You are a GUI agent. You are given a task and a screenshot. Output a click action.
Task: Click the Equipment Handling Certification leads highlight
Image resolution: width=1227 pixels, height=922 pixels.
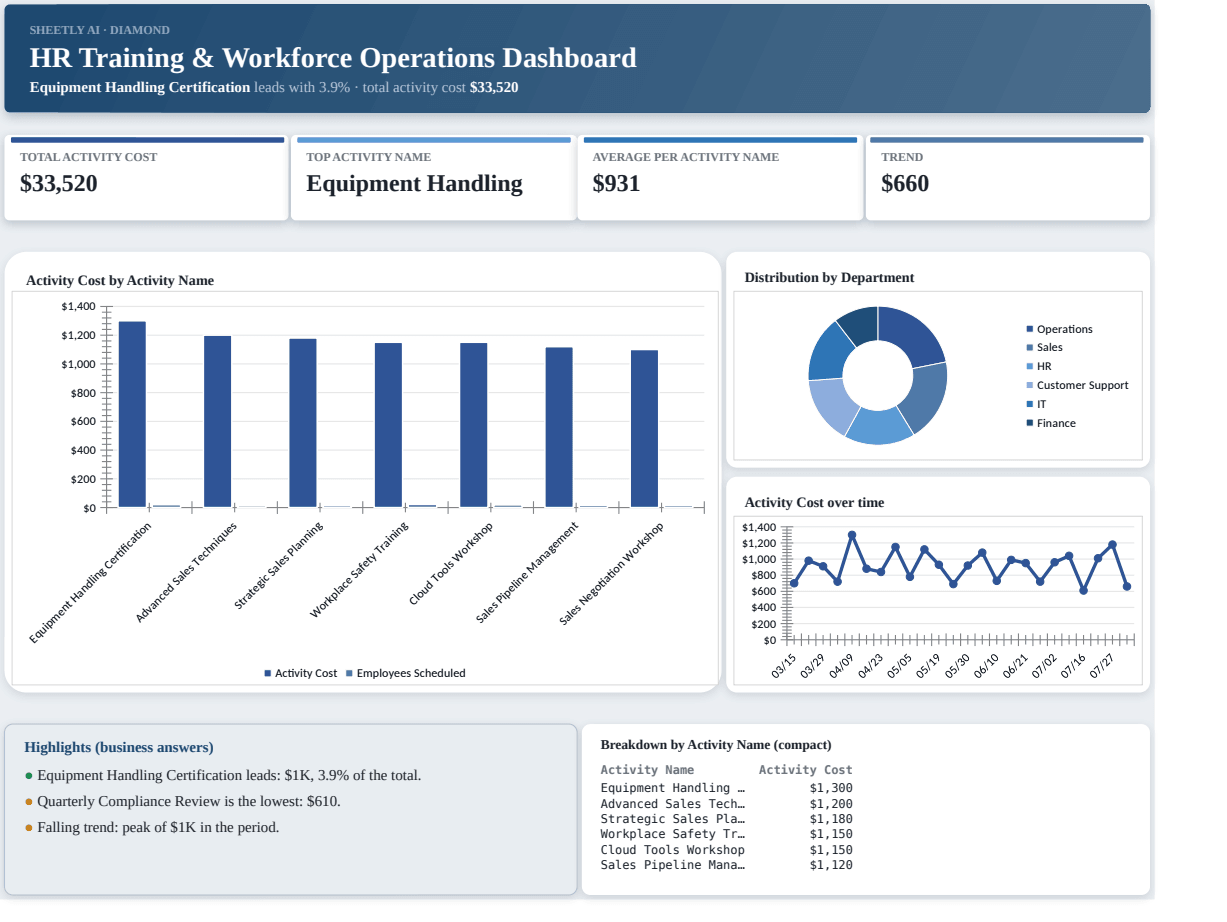[x=223, y=775]
